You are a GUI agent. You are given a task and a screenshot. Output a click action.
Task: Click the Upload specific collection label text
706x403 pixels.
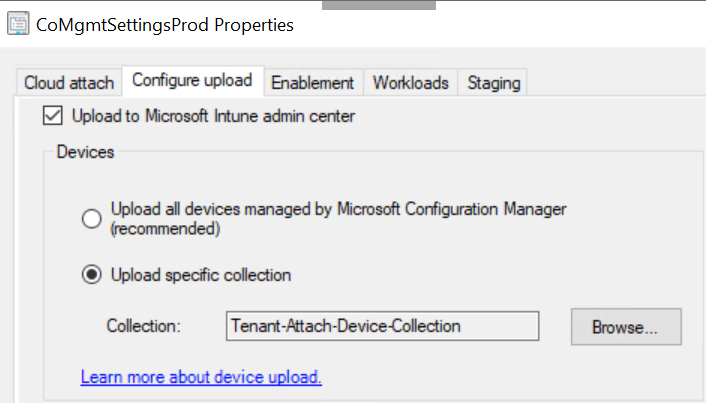coord(201,275)
